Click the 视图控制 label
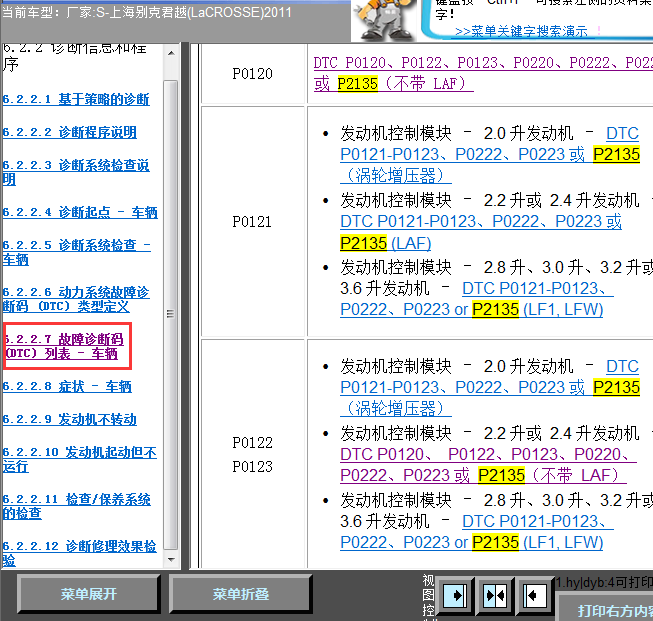This screenshot has width=653, height=621. (428, 597)
